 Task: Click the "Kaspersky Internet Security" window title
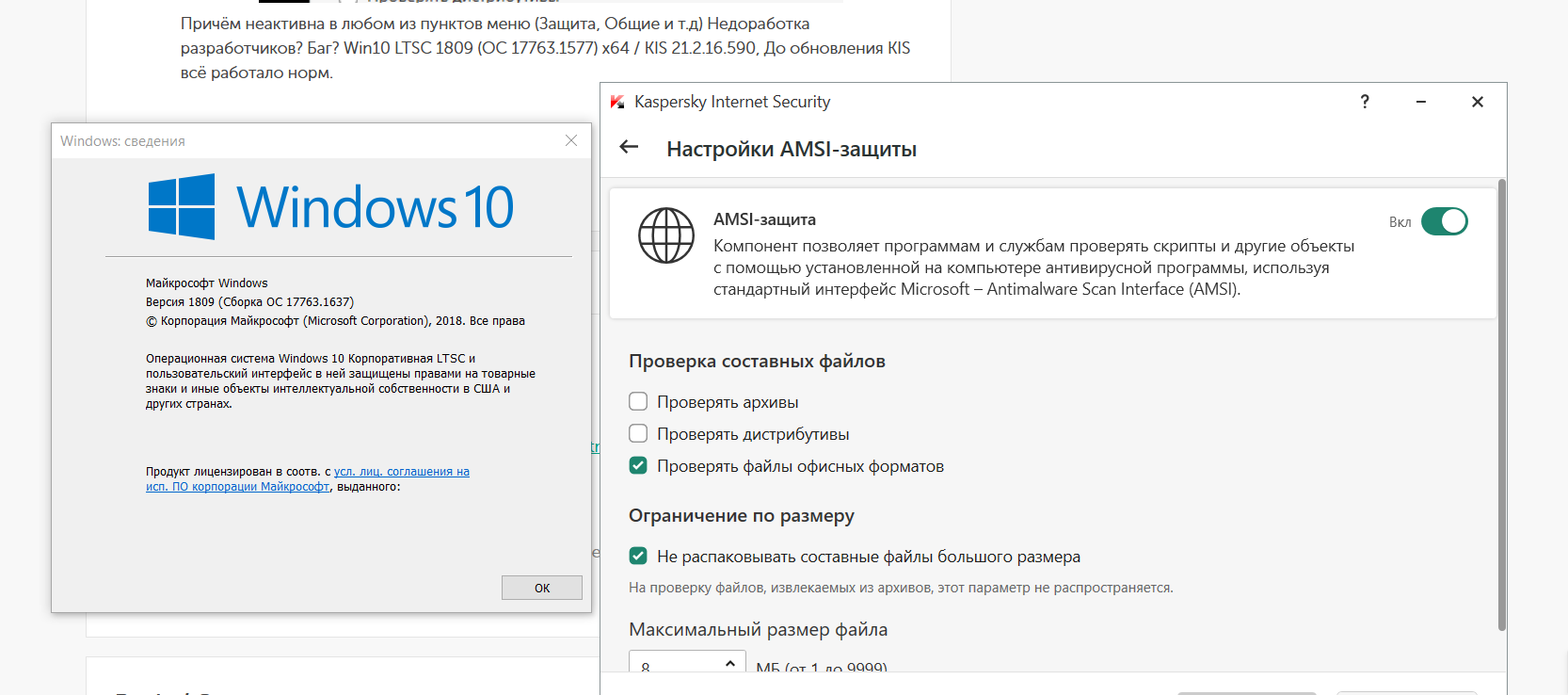point(732,102)
